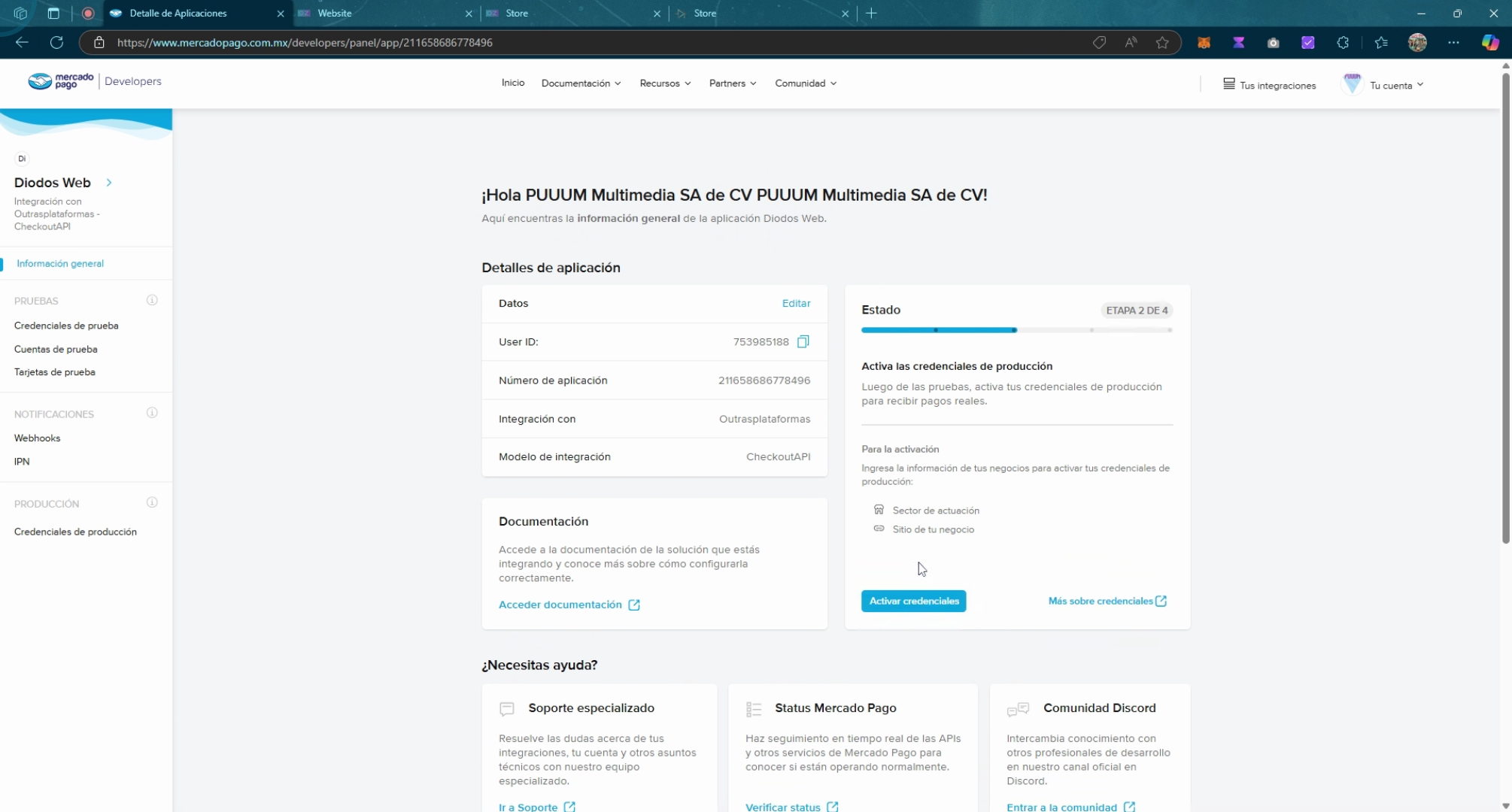The width and height of the screenshot is (1512, 812).
Task: Click the Activar credenciales button
Action: coord(913,601)
